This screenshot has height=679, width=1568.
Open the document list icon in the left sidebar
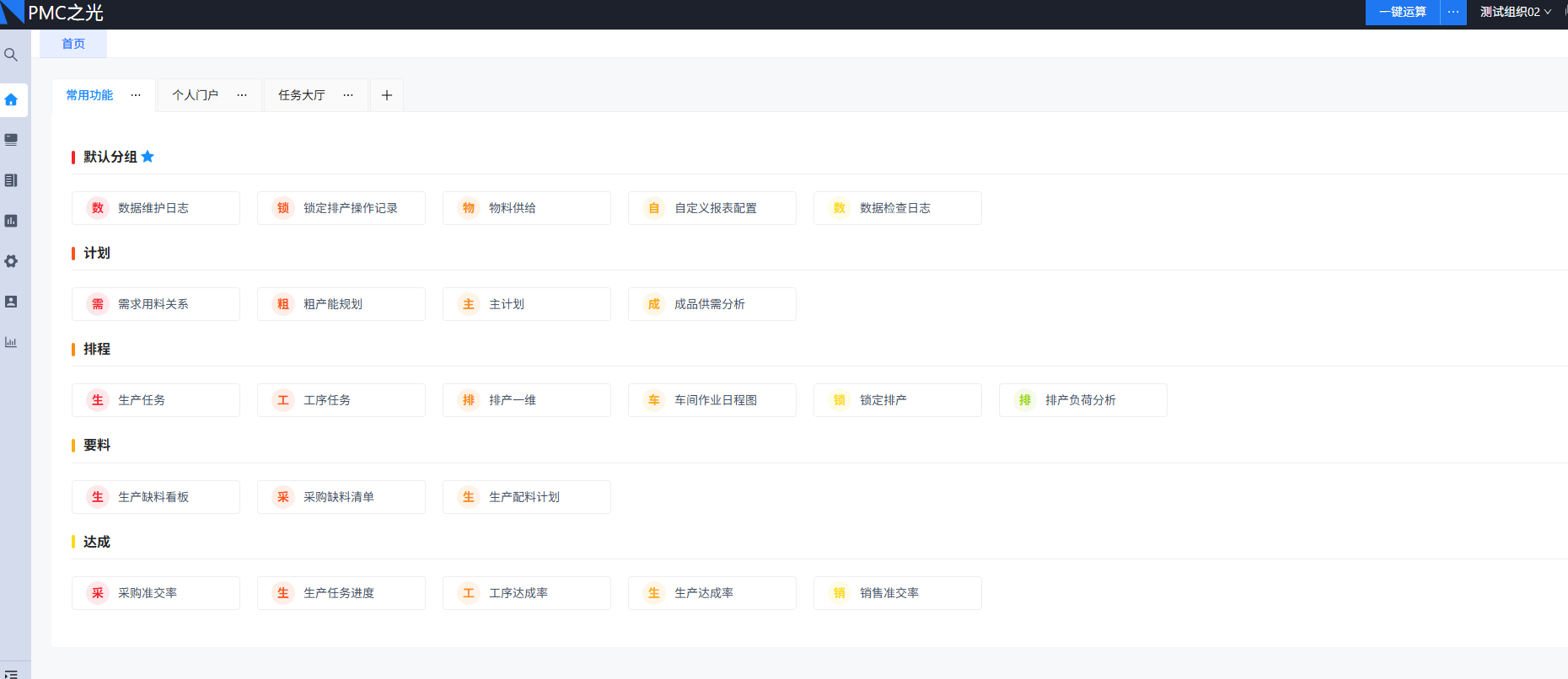pyautogui.click(x=11, y=180)
